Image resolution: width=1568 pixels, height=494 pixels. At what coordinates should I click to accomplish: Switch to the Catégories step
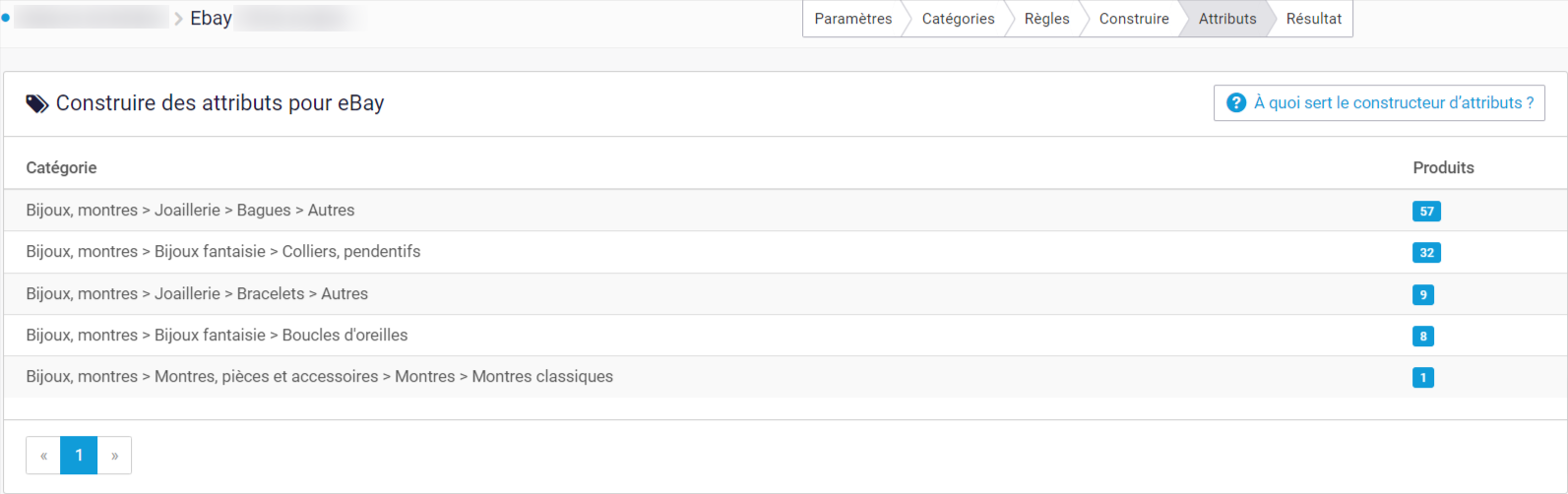(x=958, y=19)
